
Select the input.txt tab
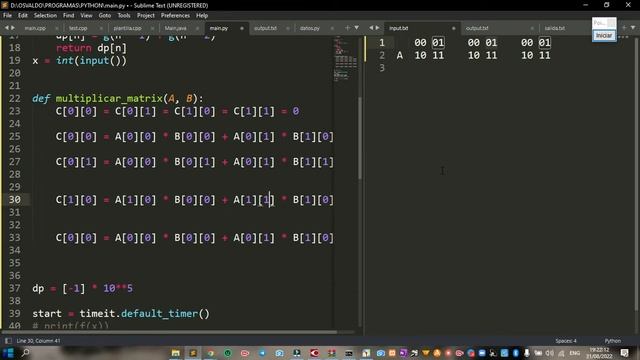398,28
